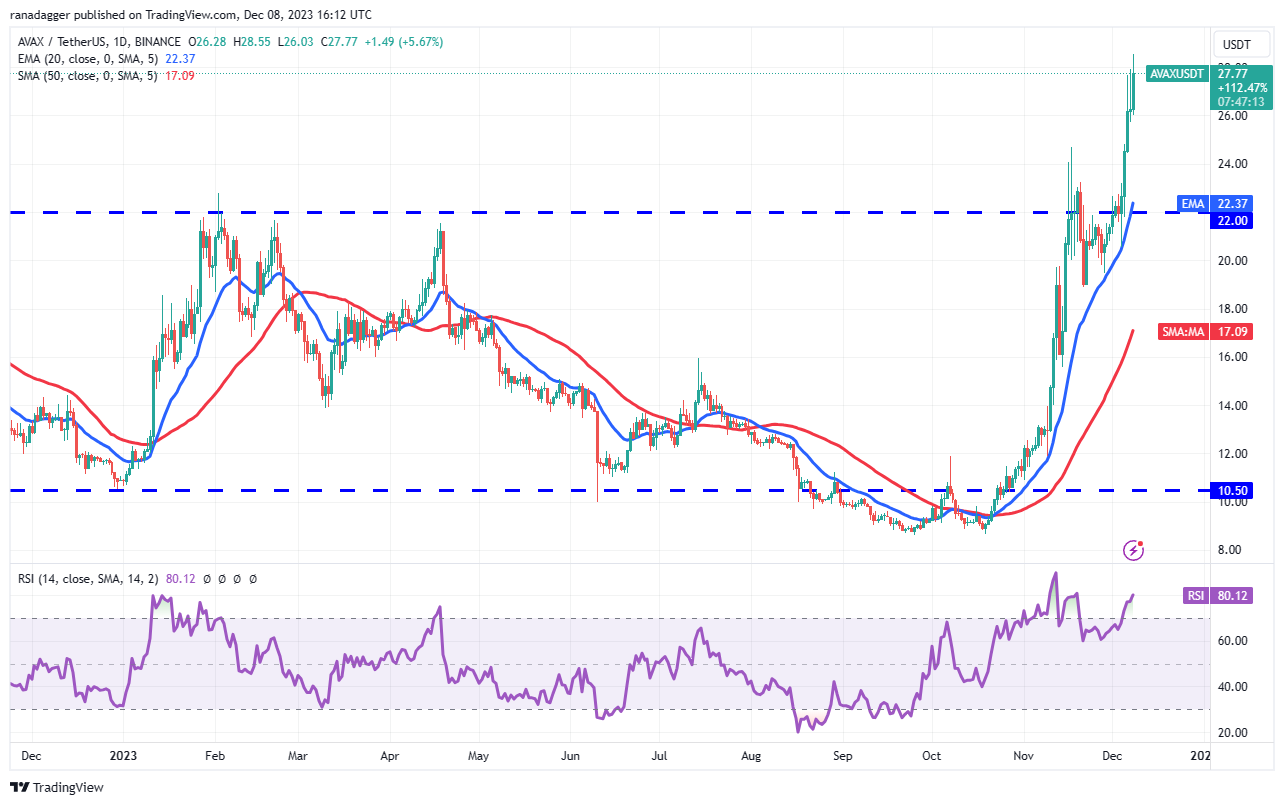Screen dimensions: 1284x805
Task: Click the Oct label on time axis
Action: pyautogui.click(x=931, y=755)
